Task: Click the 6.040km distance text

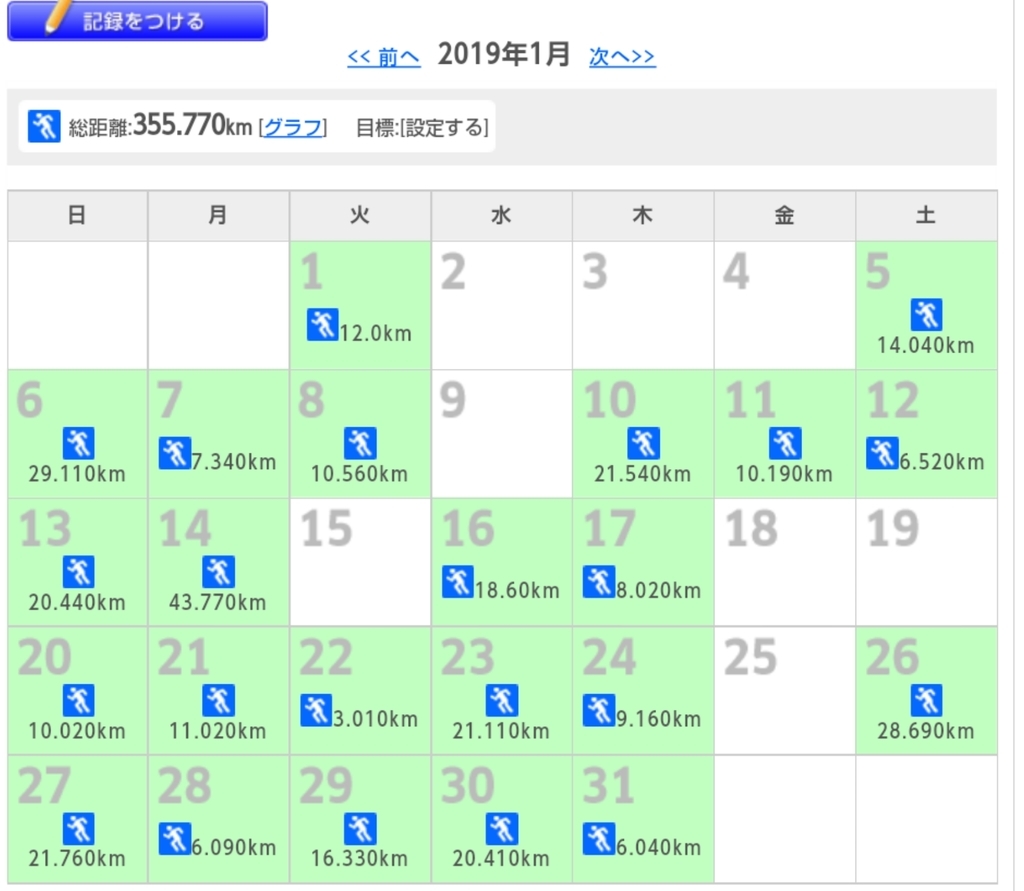Action: click(658, 848)
